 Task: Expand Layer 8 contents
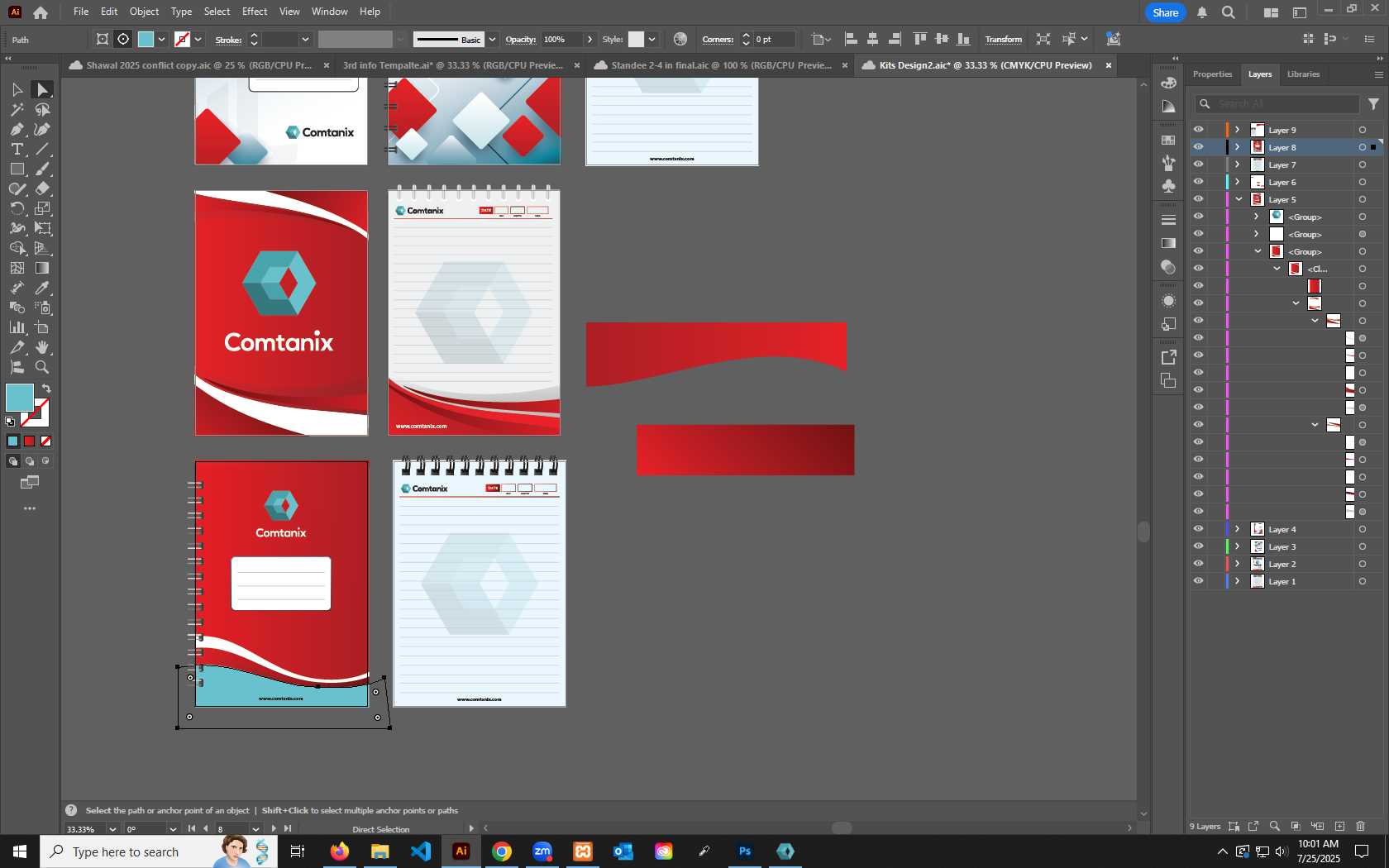click(x=1238, y=147)
